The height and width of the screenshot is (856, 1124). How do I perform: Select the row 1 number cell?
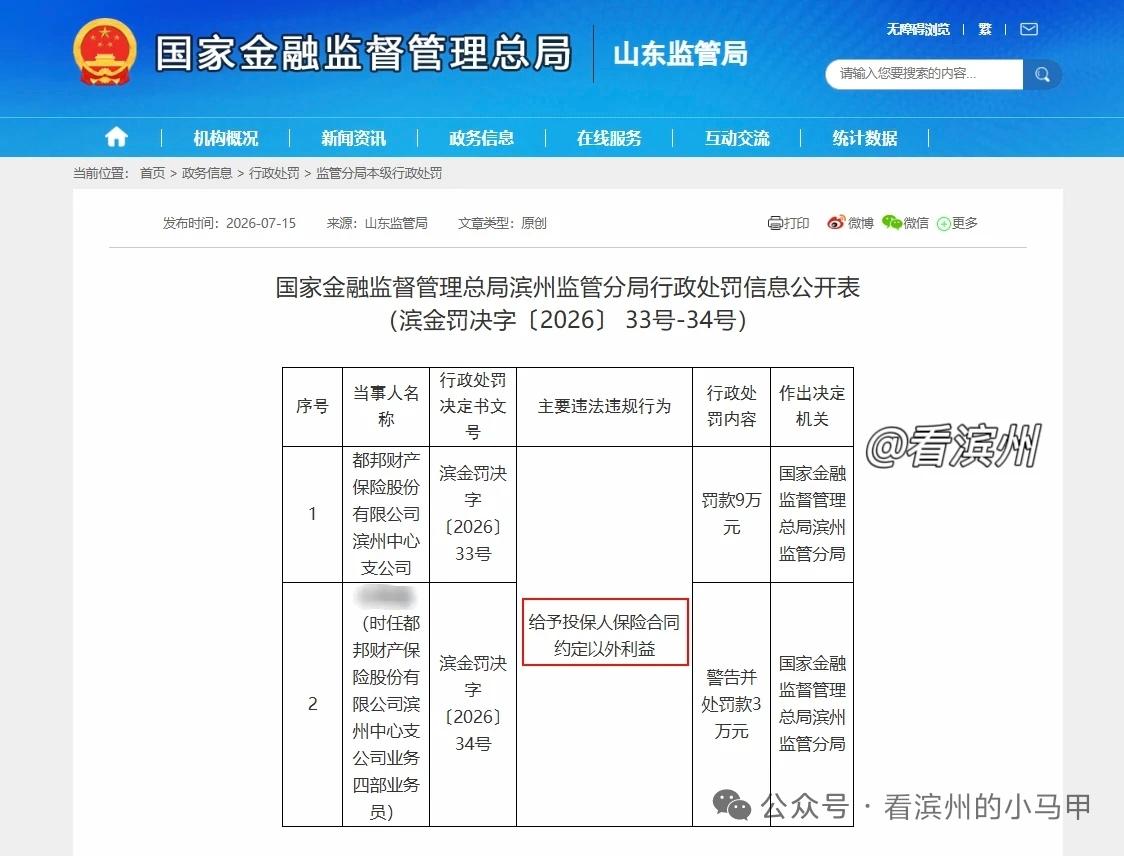313,514
